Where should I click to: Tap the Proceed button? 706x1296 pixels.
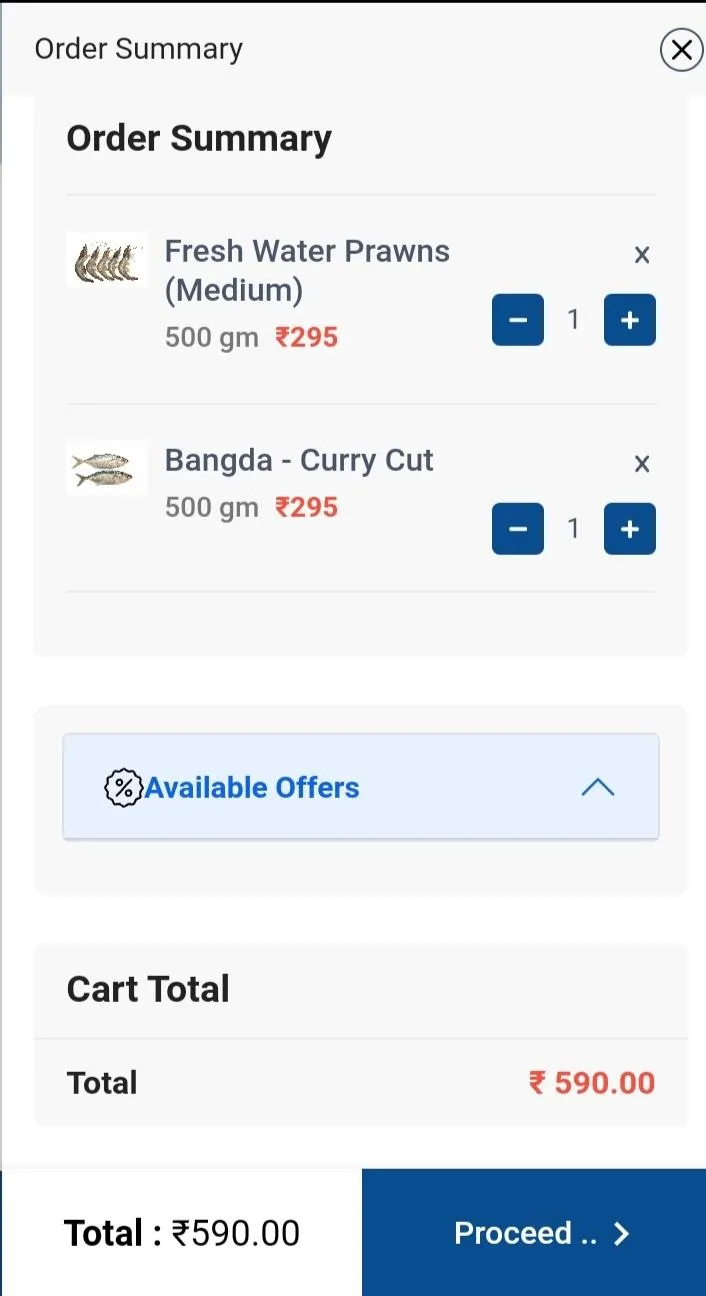click(534, 1233)
